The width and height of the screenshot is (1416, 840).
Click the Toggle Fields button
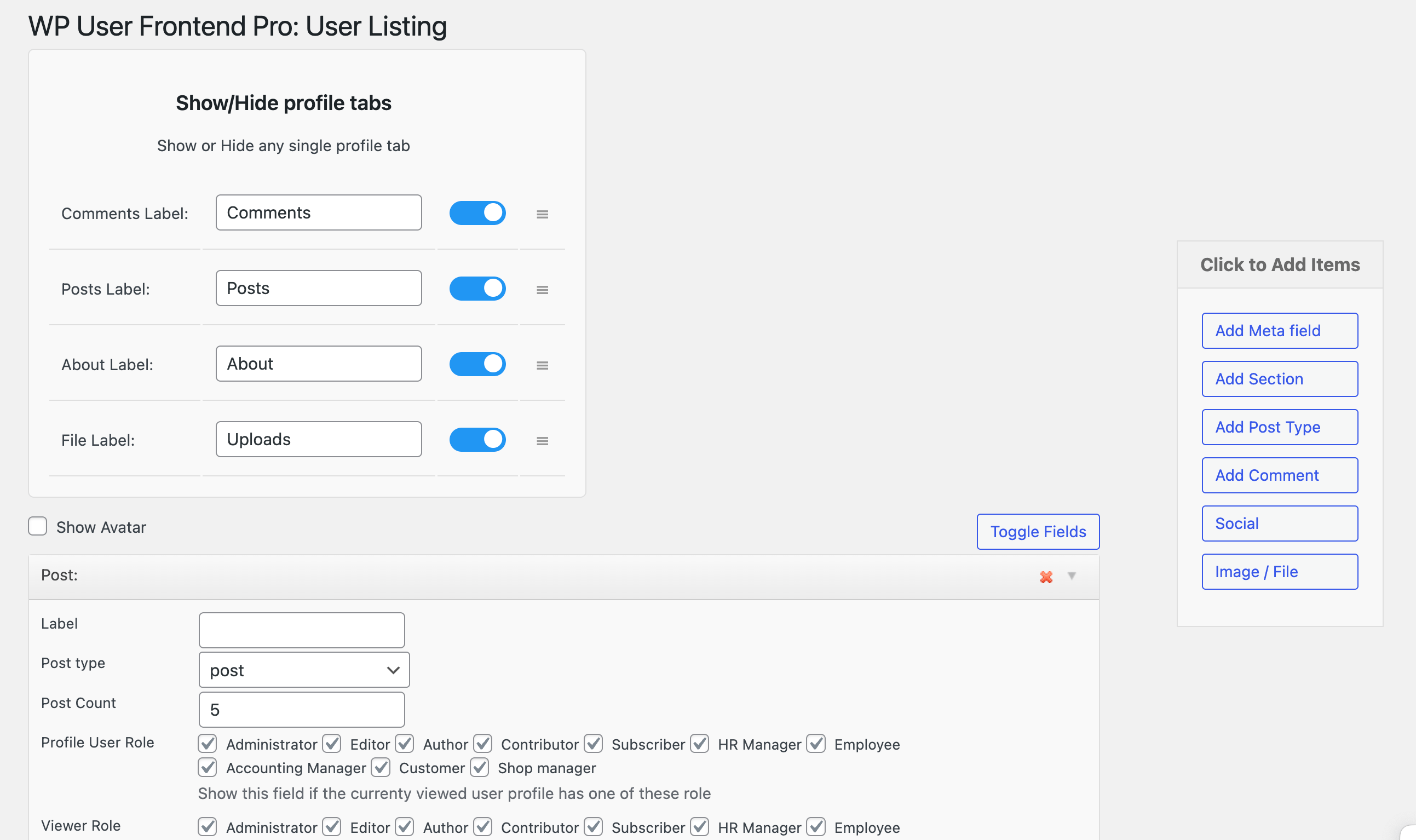[x=1038, y=532]
